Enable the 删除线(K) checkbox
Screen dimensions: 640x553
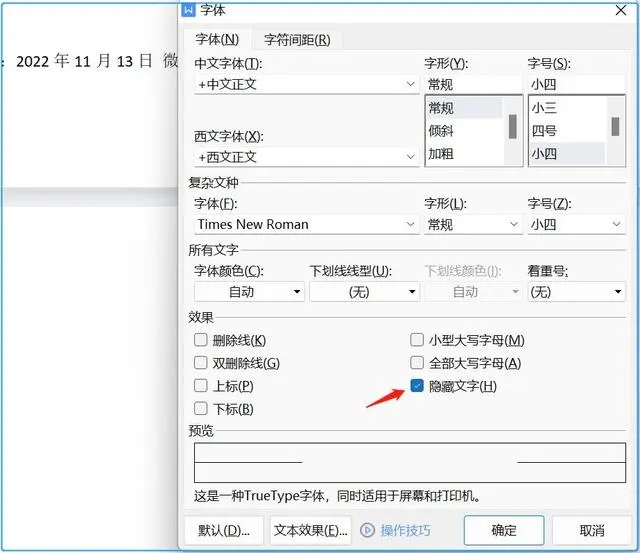(200, 340)
